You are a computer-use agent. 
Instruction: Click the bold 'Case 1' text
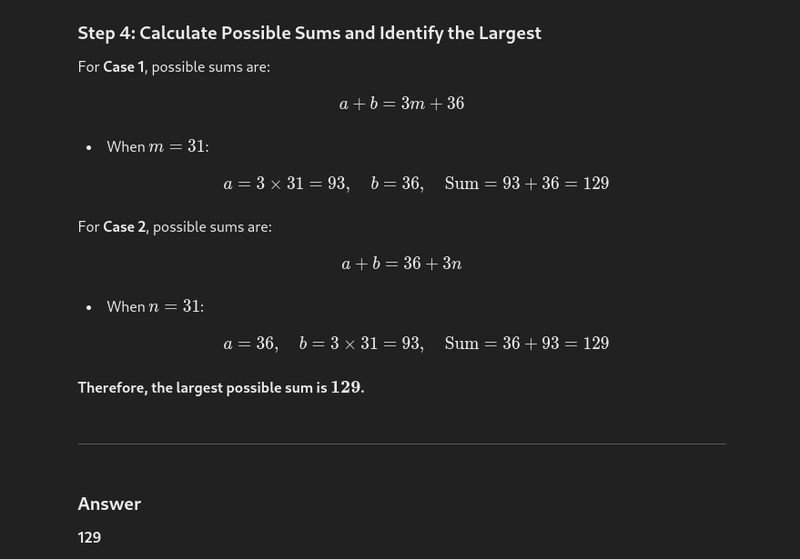pyautogui.click(x=123, y=67)
